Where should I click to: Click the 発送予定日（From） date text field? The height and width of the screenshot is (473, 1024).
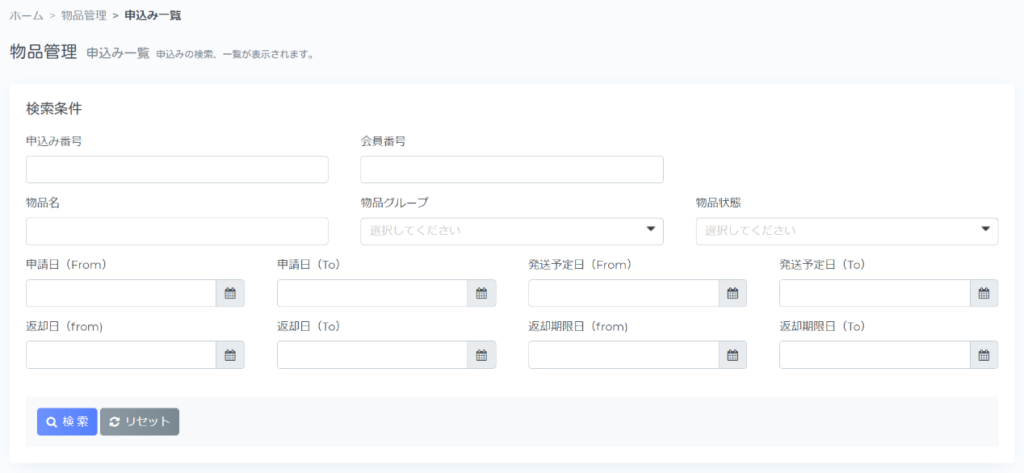pyautogui.click(x=624, y=293)
